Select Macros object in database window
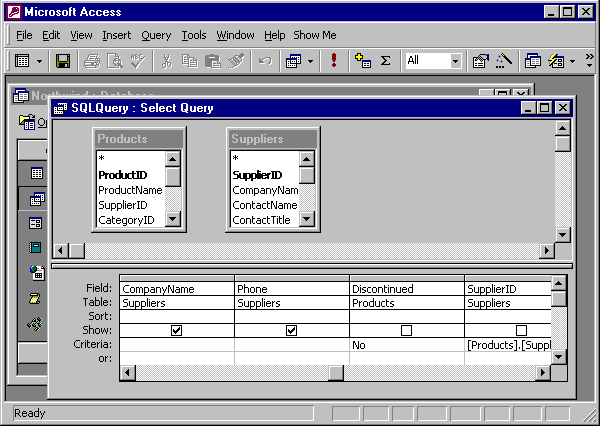 coord(34,299)
